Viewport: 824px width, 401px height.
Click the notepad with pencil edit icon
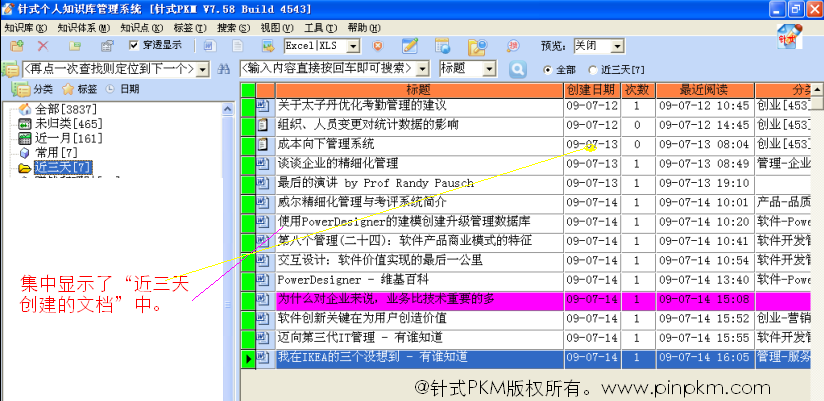pos(410,46)
